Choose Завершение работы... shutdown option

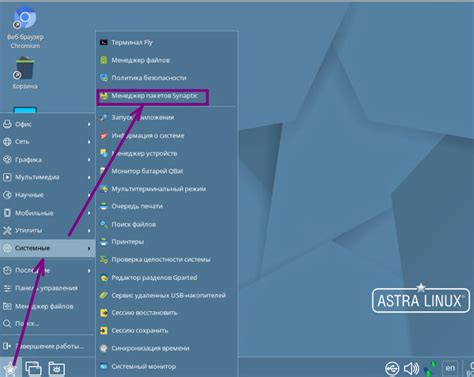point(47,346)
